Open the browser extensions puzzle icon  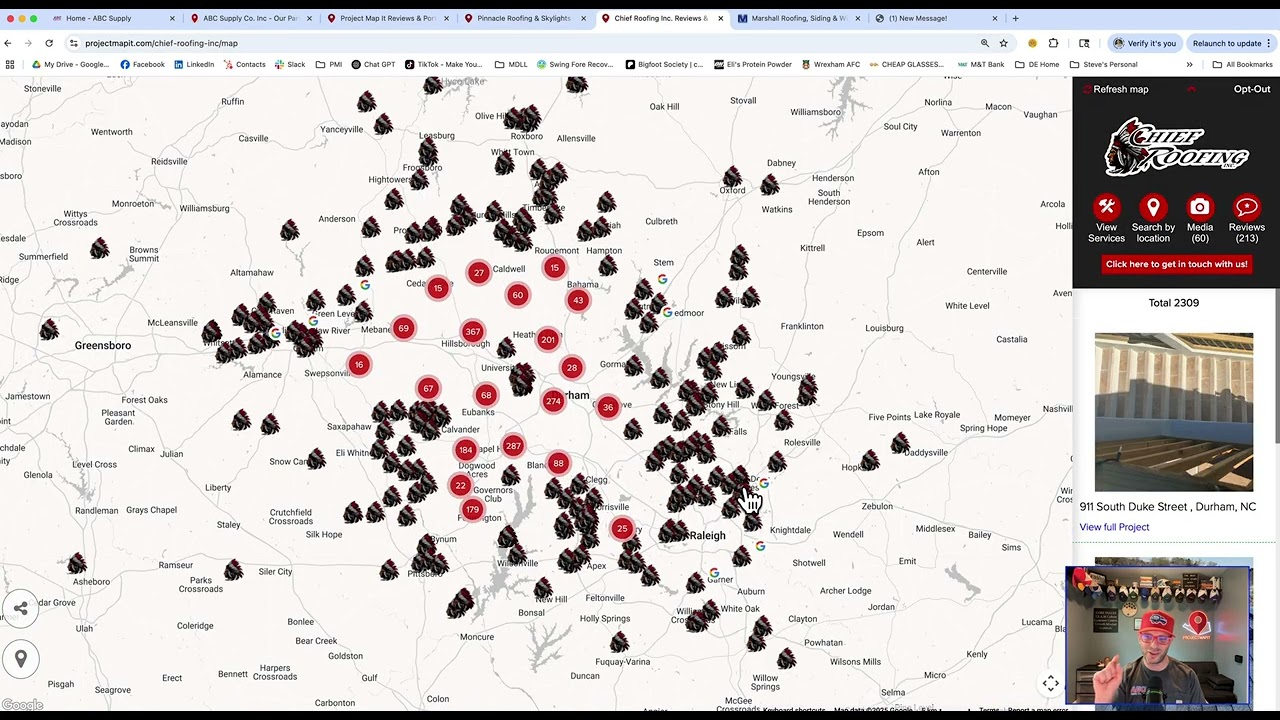click(1053, 43)
